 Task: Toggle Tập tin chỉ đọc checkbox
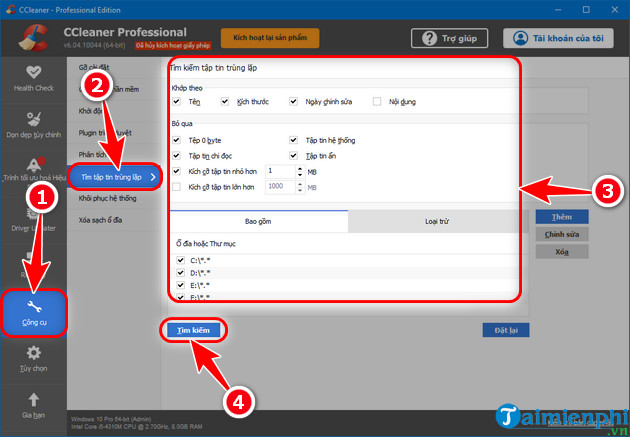click(x=176, y=155)
